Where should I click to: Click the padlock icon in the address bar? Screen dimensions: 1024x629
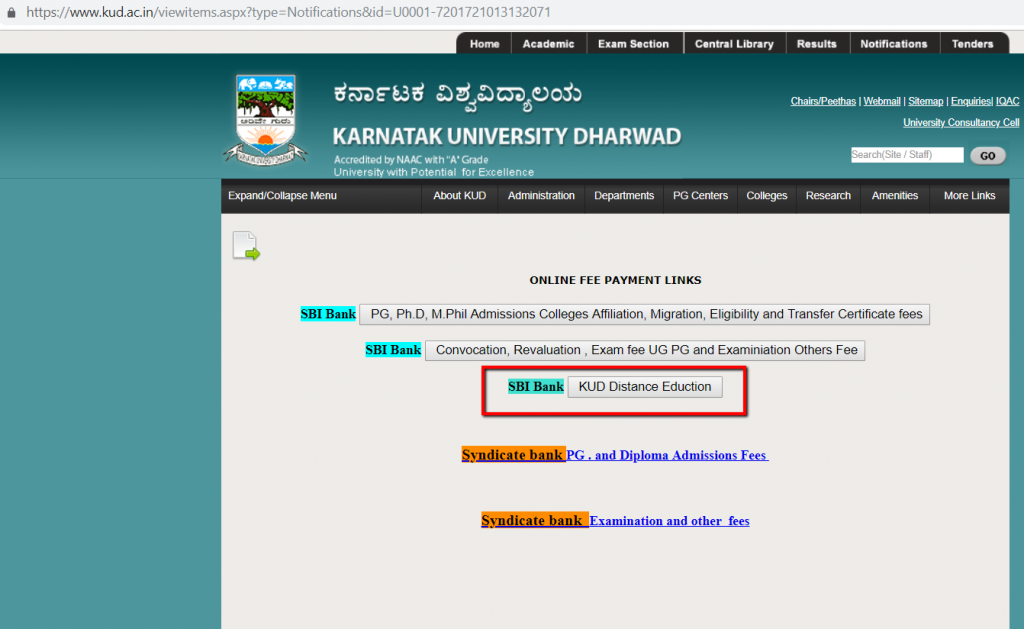coord(10,13)
